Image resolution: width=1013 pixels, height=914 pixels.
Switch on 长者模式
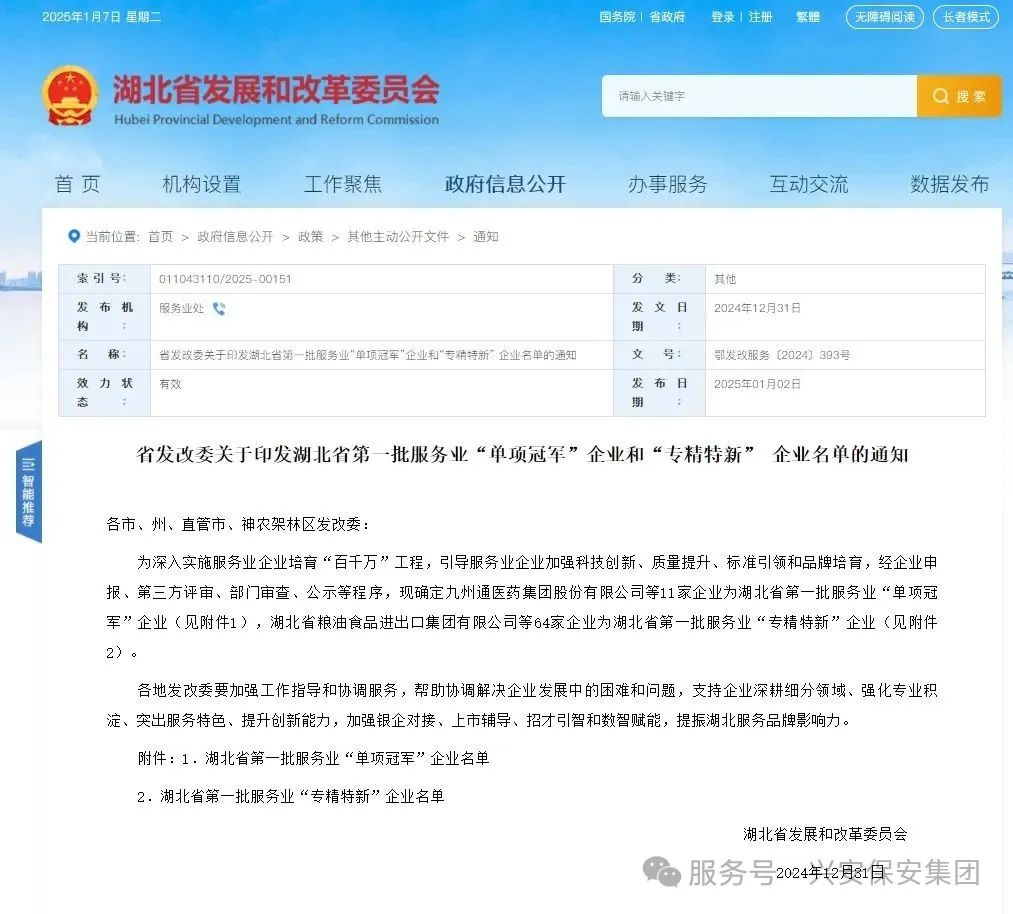[966, 17]
